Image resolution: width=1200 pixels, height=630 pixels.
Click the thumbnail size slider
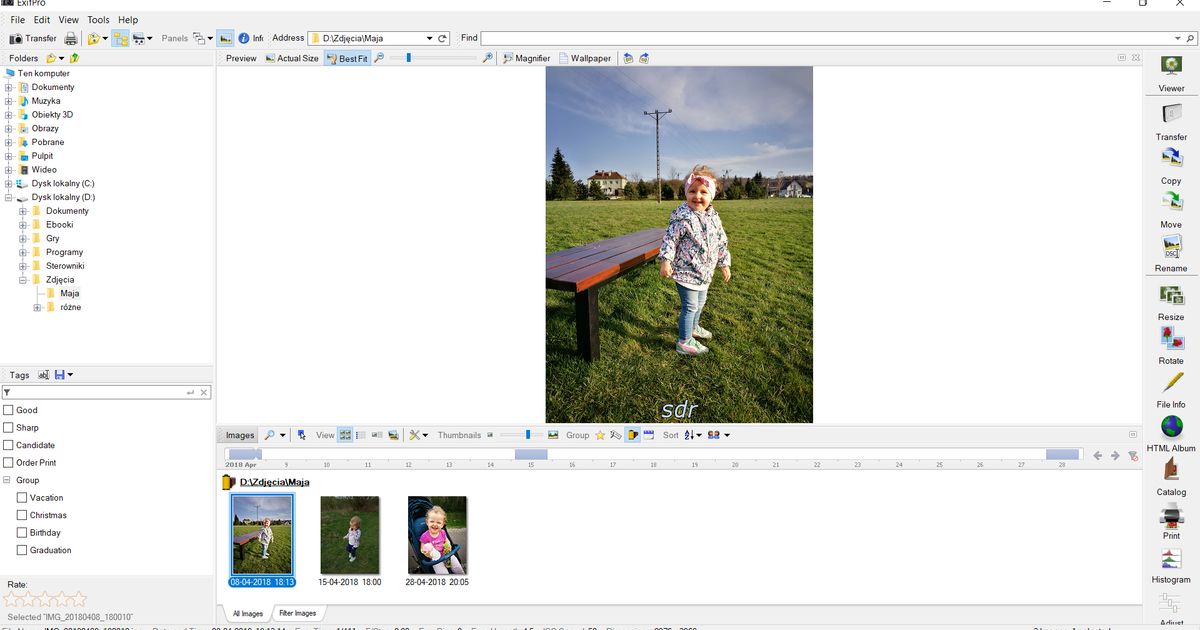[528, 435]
